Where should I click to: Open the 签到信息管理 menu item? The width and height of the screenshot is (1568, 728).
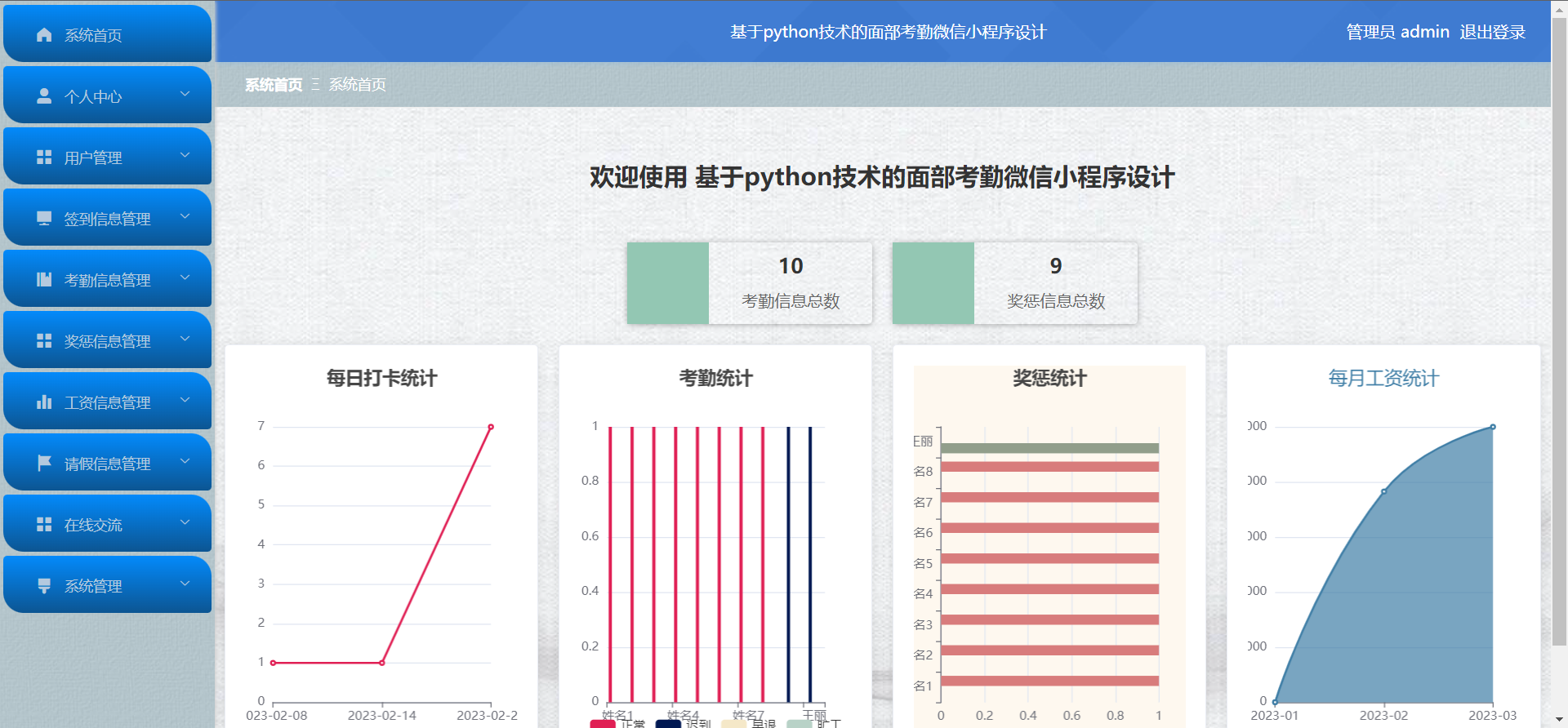tap(107, 219)
